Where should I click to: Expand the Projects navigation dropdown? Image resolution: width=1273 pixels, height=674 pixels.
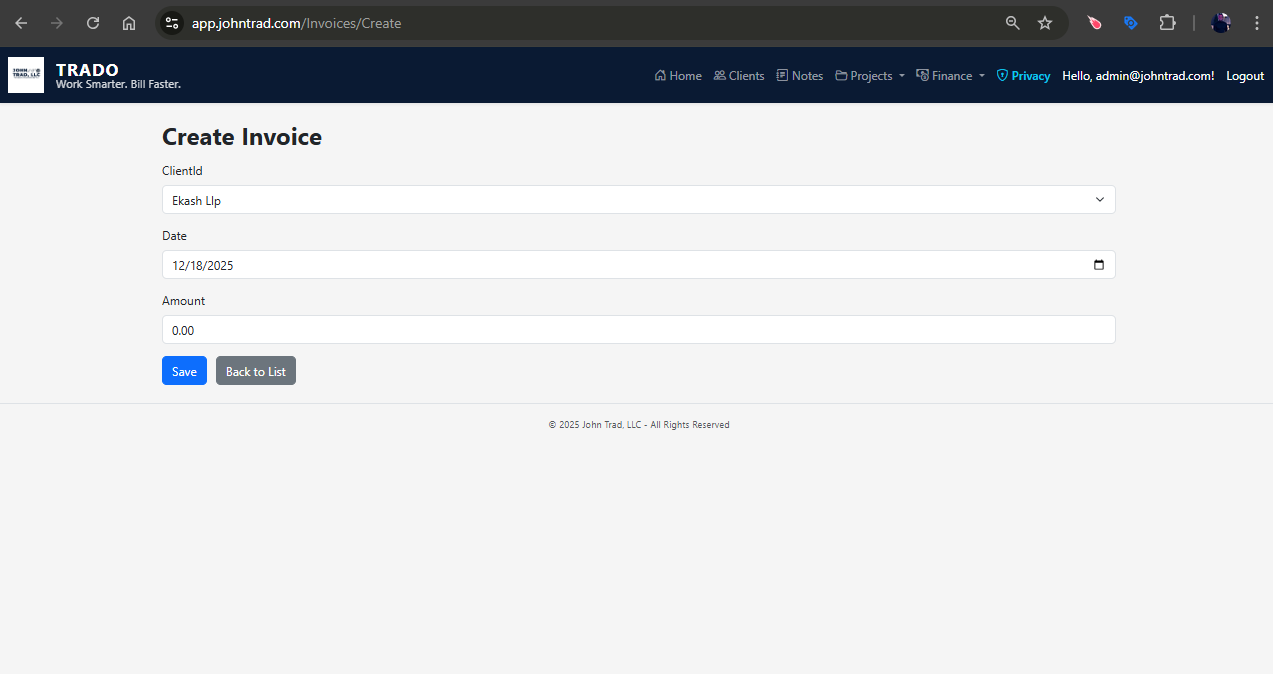point(869,75)
